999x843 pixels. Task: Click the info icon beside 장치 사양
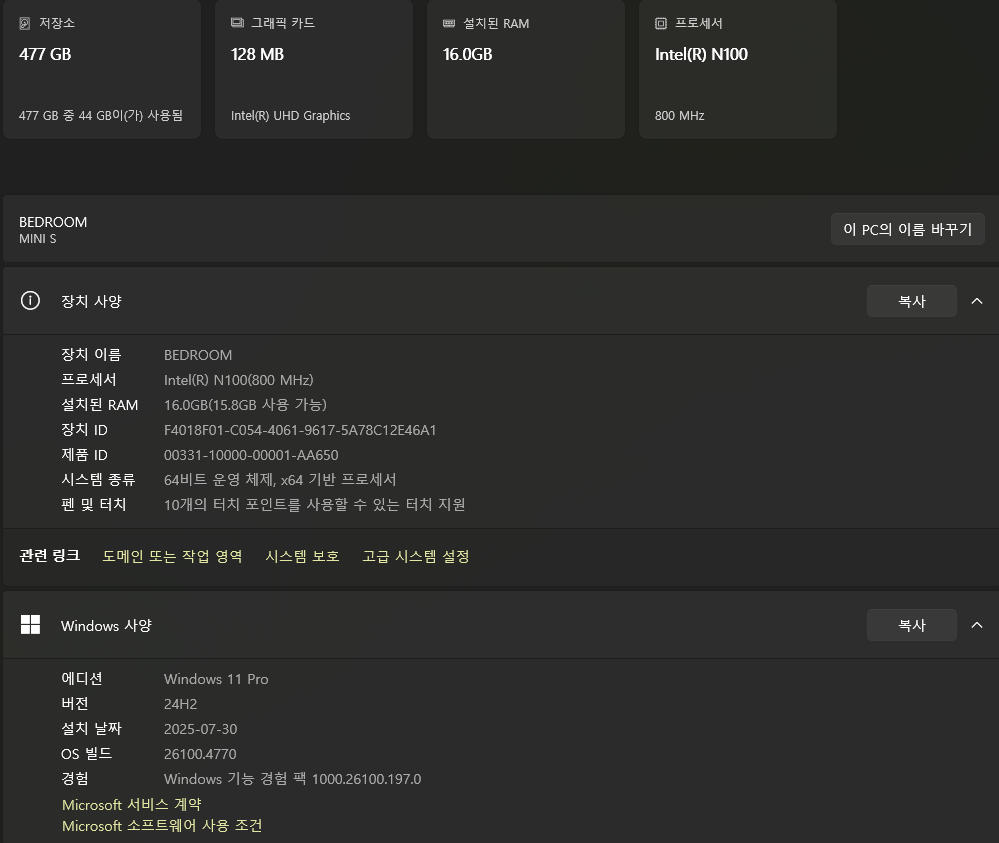click(x=30, y=301)
